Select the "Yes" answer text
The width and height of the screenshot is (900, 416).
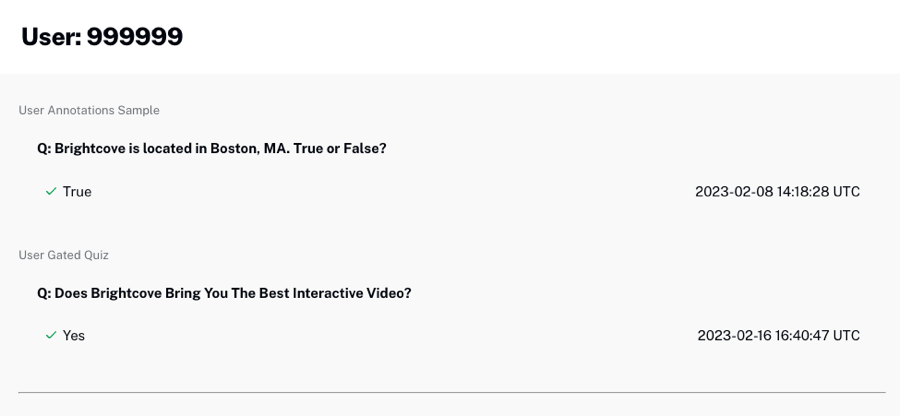click(x=74, y=336)
